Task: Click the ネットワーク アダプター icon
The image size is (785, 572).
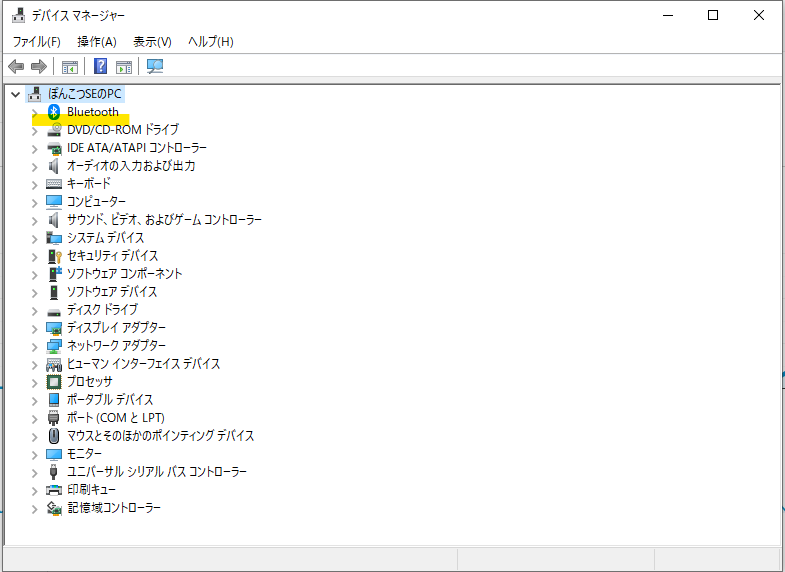Action: pyautogui.click(x=54, y=346)
